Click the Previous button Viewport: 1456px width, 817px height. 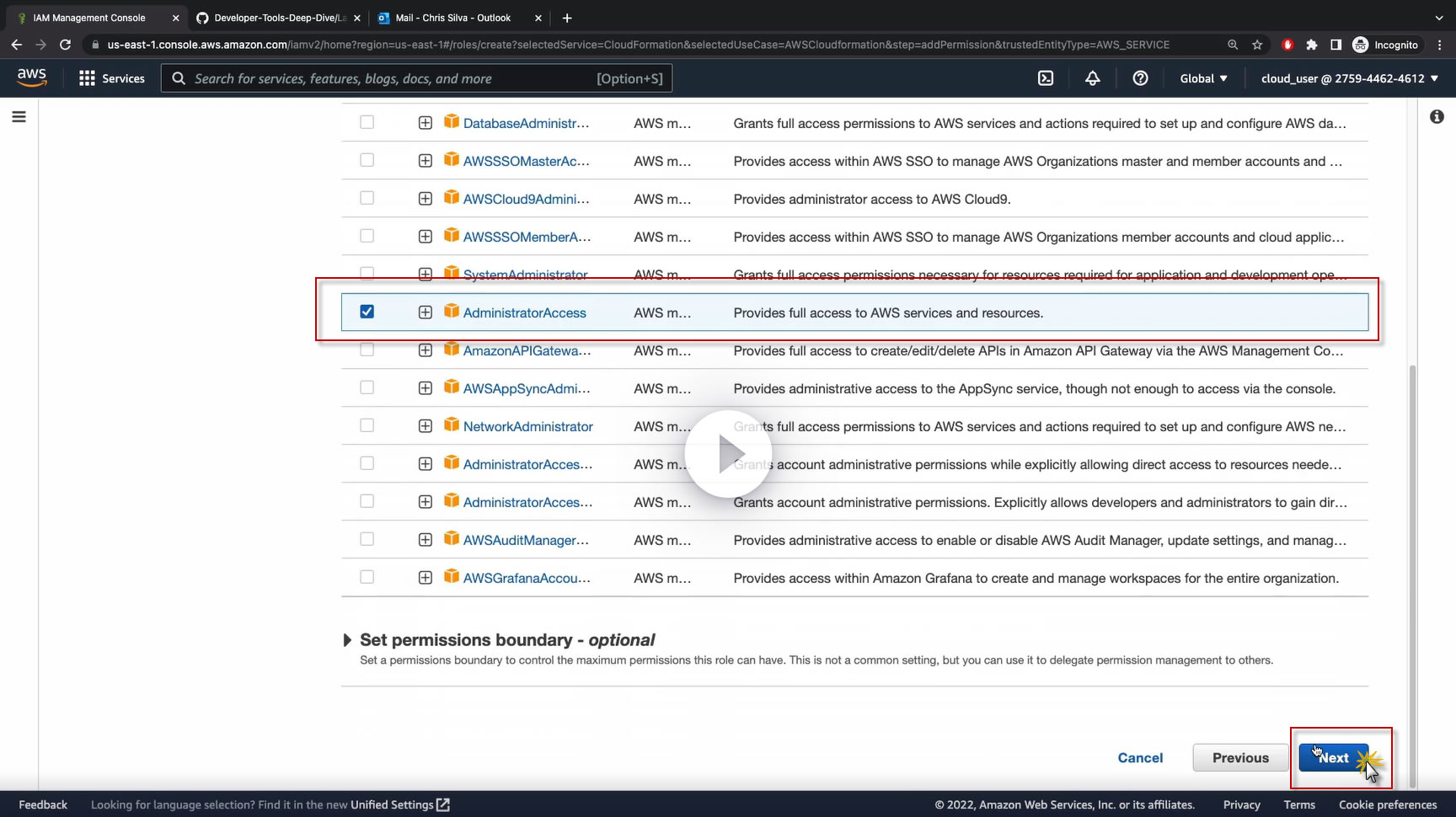(x=1240, y=757)
